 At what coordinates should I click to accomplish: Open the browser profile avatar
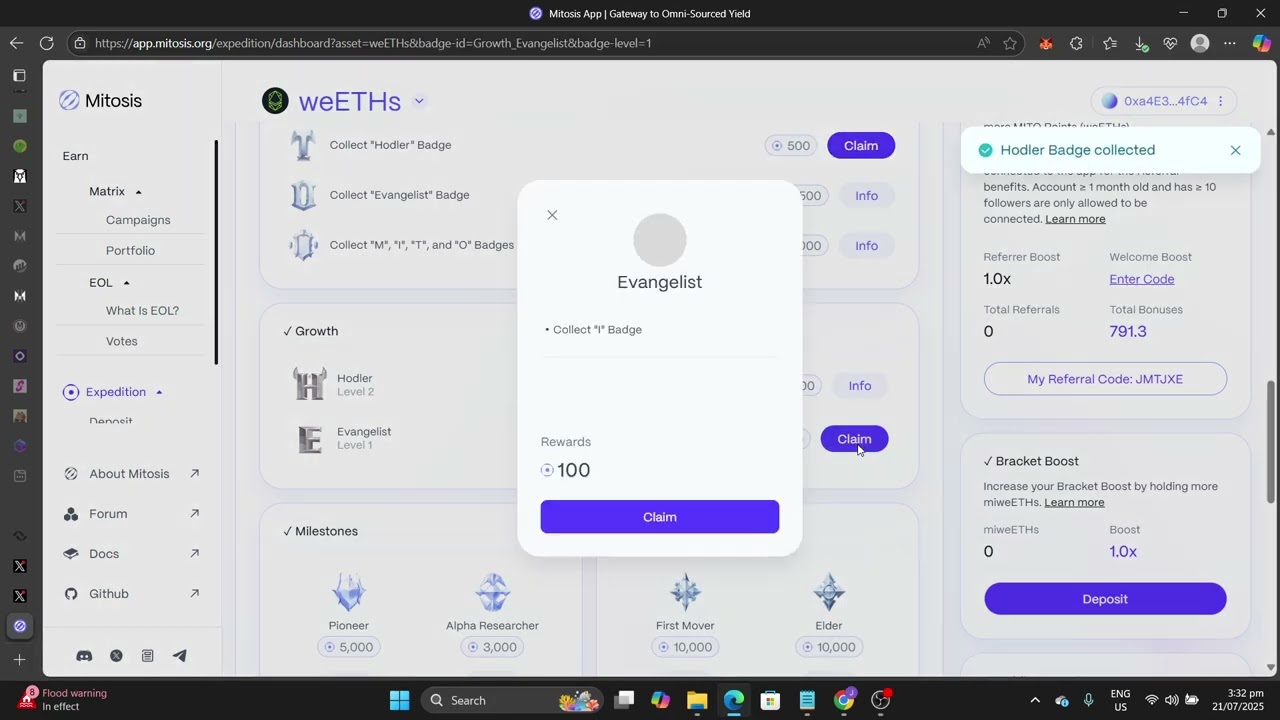click(1200, 43)
